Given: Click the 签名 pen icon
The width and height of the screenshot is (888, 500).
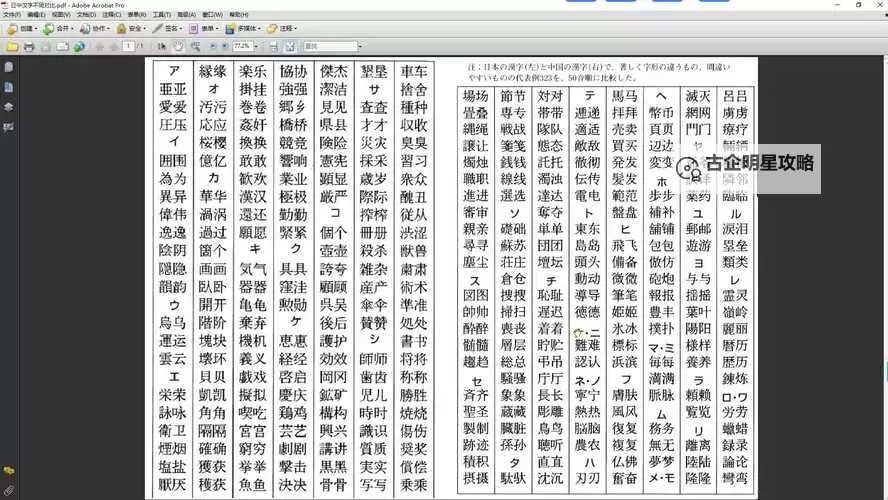Looking at the screenshot, I should pyautogui.click(x=157, y=28).
